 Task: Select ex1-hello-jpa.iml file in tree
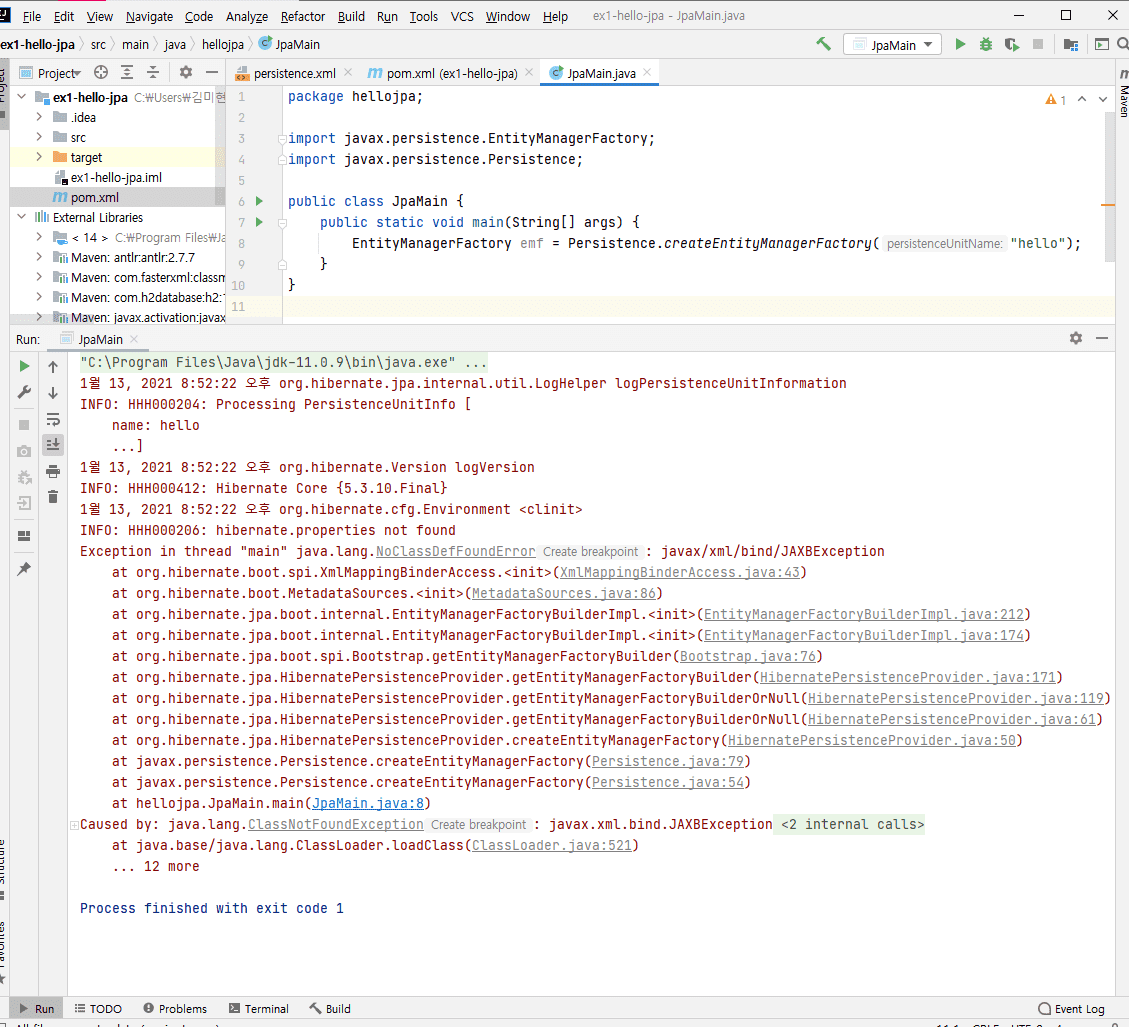[116, 177]
